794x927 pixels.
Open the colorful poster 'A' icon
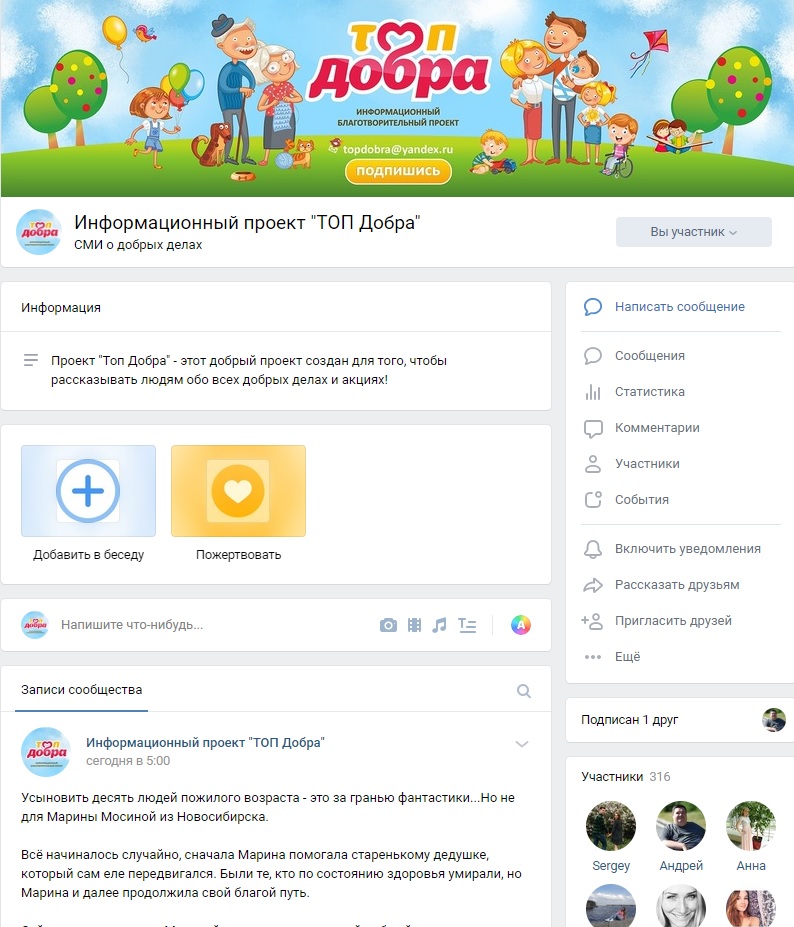coord(521,625)
